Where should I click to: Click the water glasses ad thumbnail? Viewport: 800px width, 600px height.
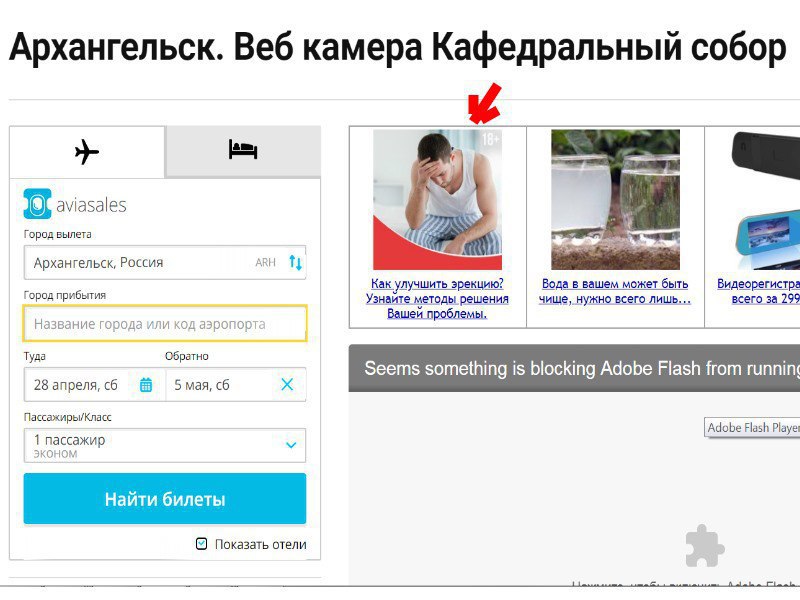pos(615,199)
